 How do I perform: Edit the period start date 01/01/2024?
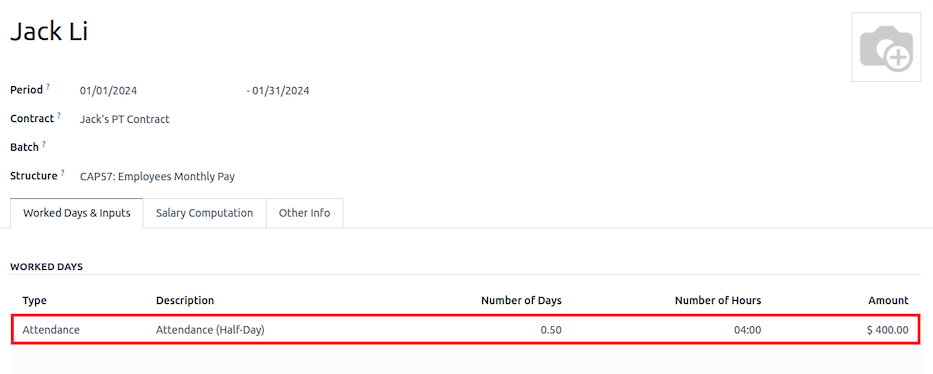pos(108,91)
